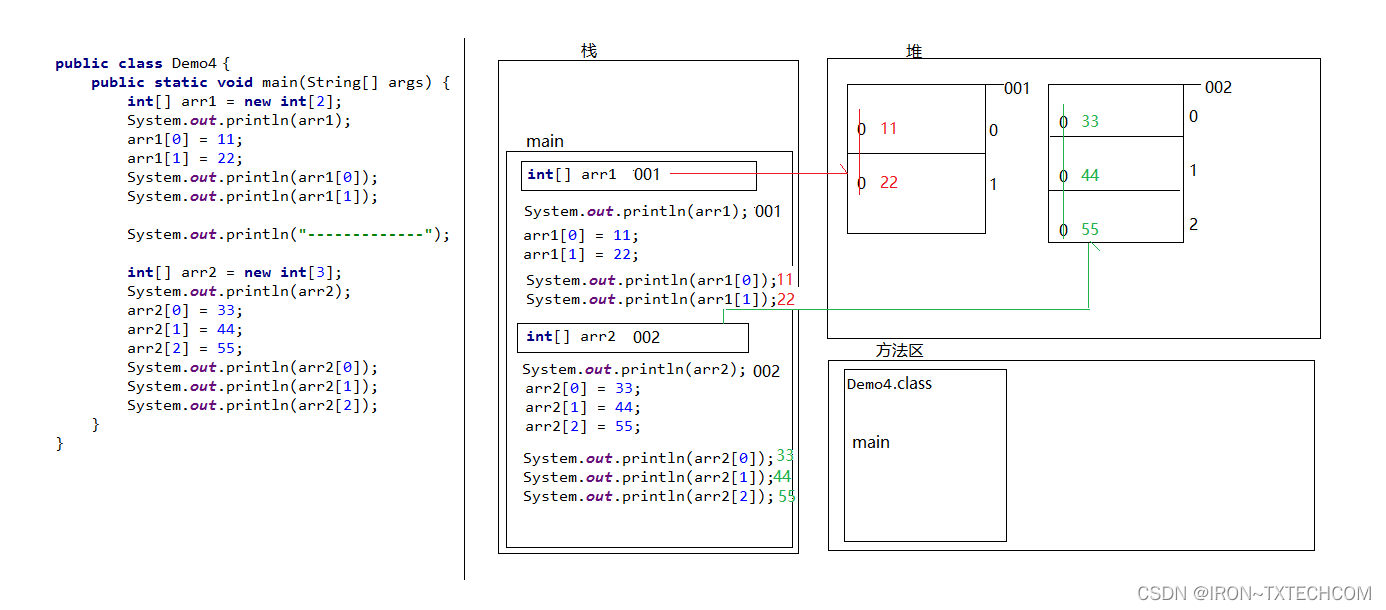Click index 1 beside heap array 001
This screenshot has width=1386, height=610.
coord(993,184)
